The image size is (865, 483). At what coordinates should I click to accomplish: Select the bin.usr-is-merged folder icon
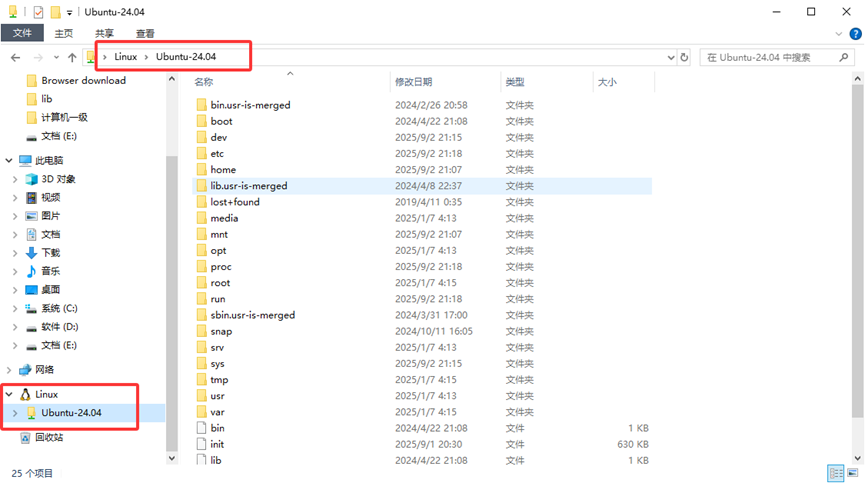201,105
